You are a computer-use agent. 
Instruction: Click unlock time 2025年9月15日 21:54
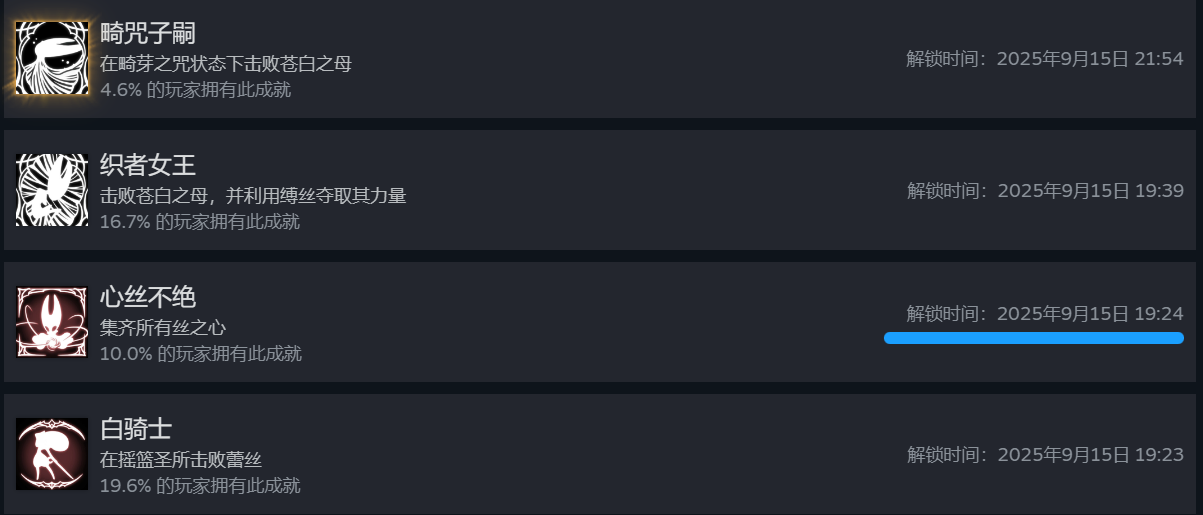tap(1045, 59)
